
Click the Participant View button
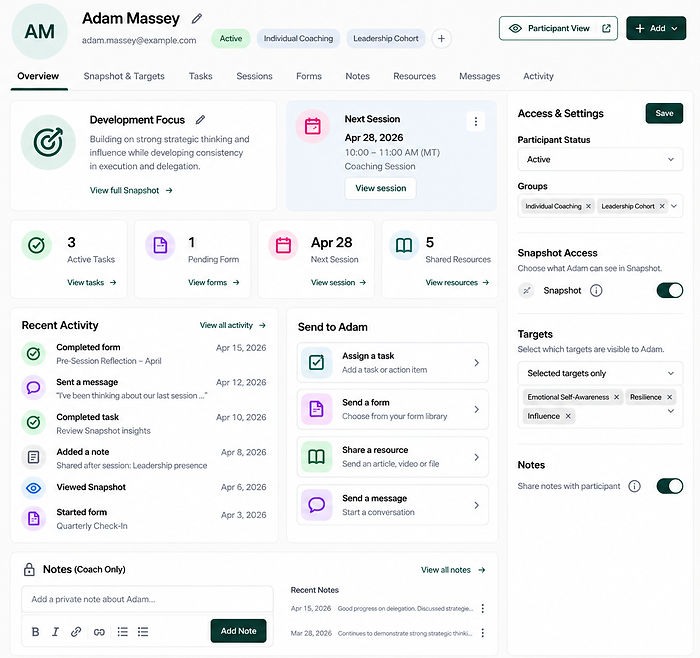click(x=558, y=29)
